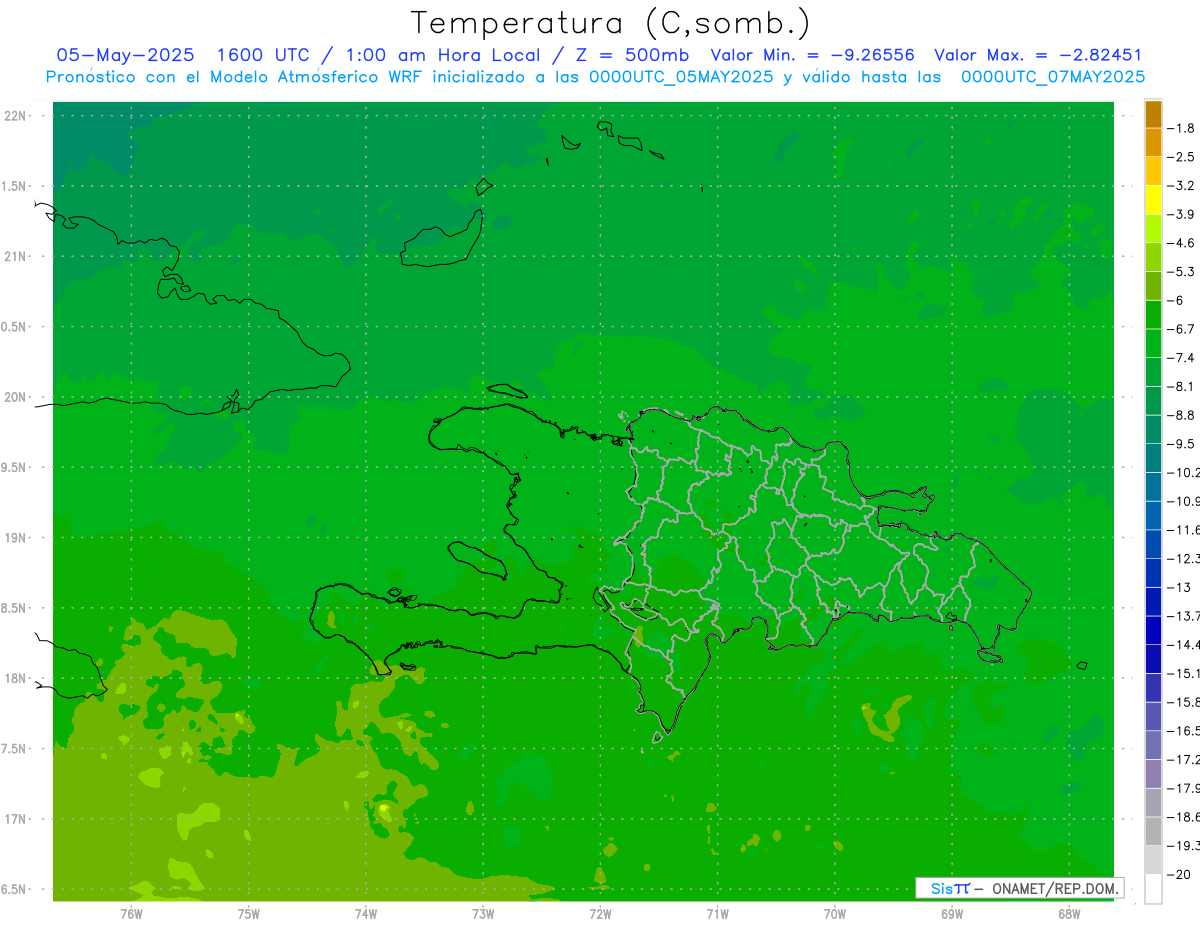Pick the dark orange swatch above -1.8

[x=1153, y=114]
